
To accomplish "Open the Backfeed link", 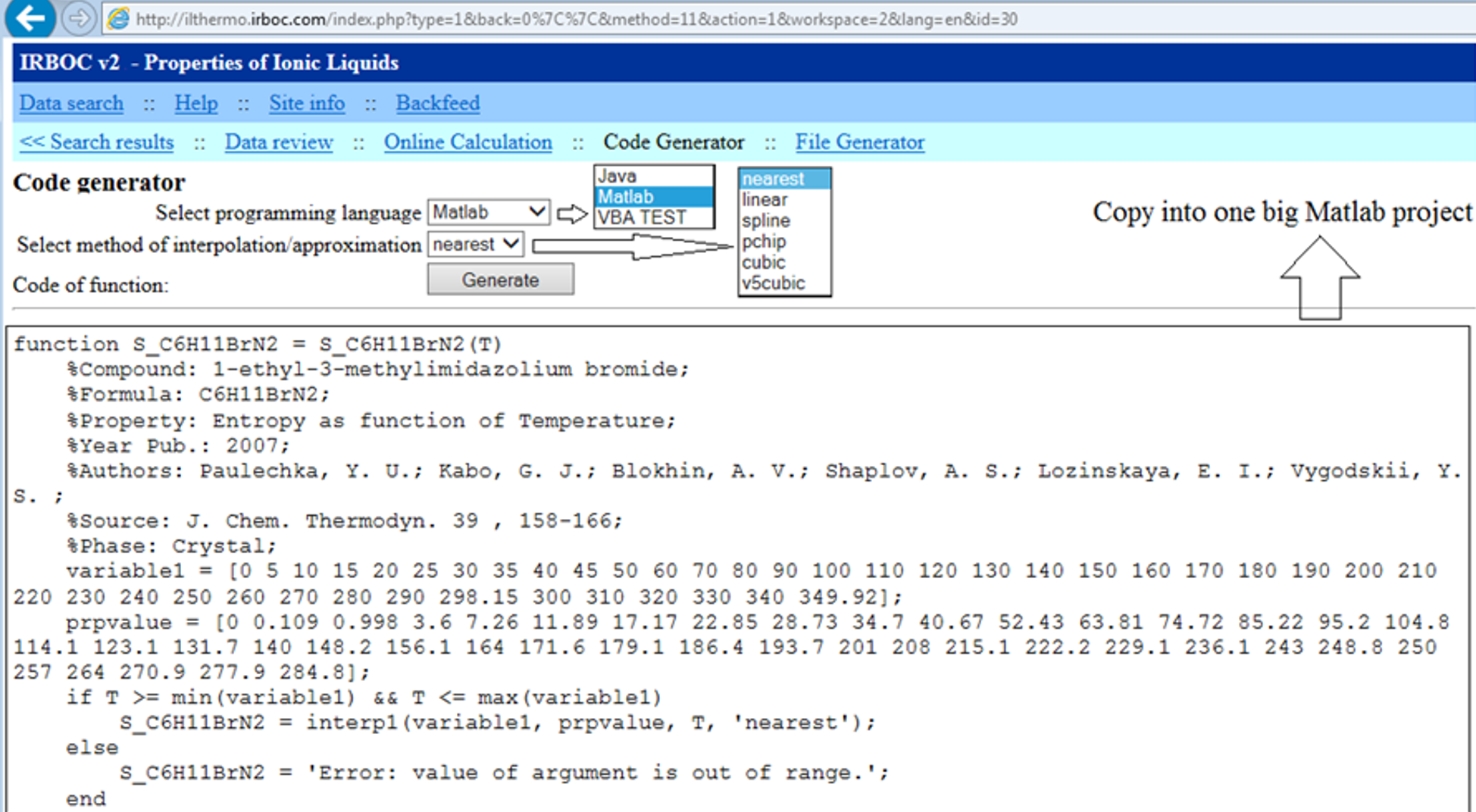I will 438,103.
